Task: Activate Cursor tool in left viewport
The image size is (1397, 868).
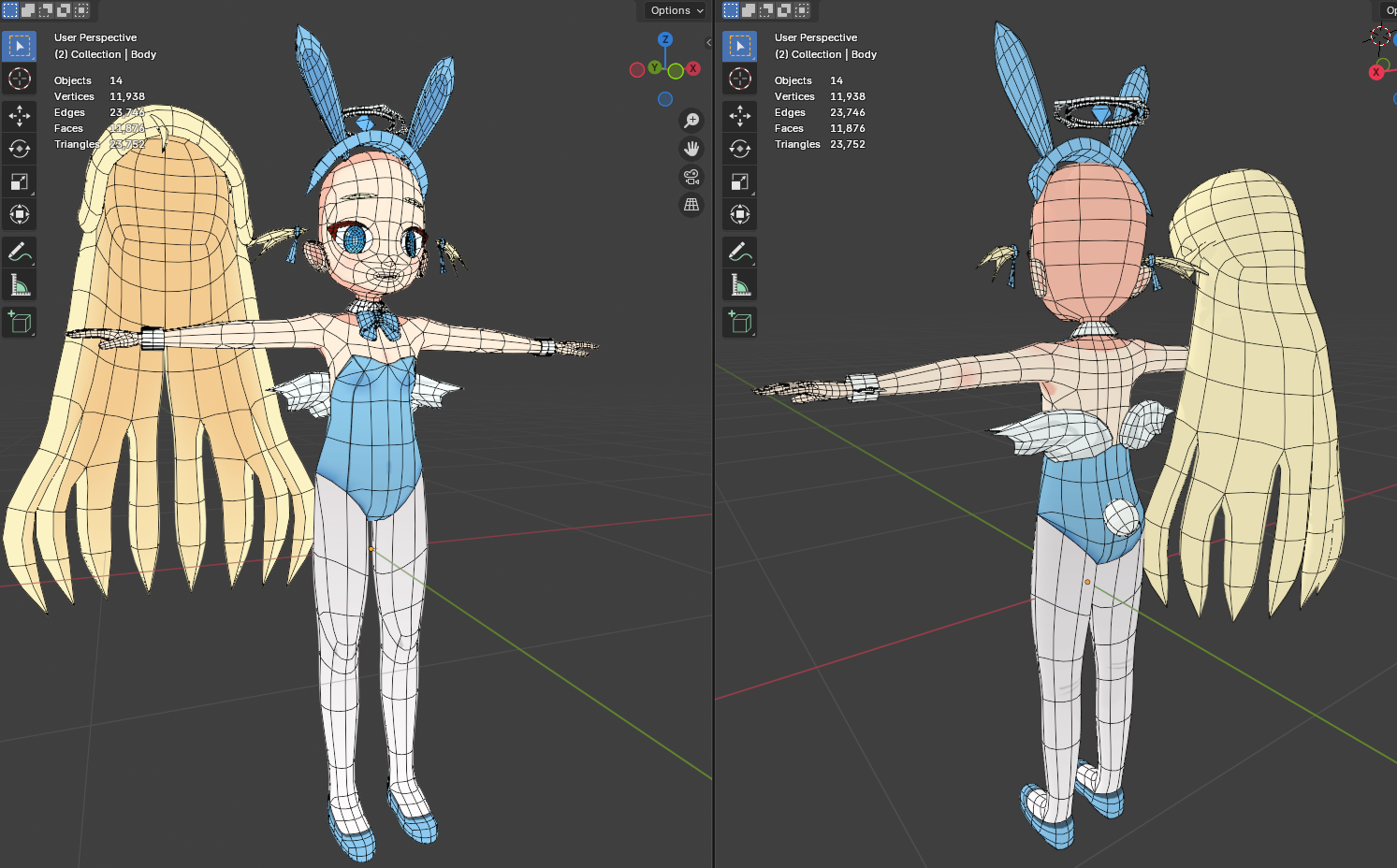Action: point(20,79)
